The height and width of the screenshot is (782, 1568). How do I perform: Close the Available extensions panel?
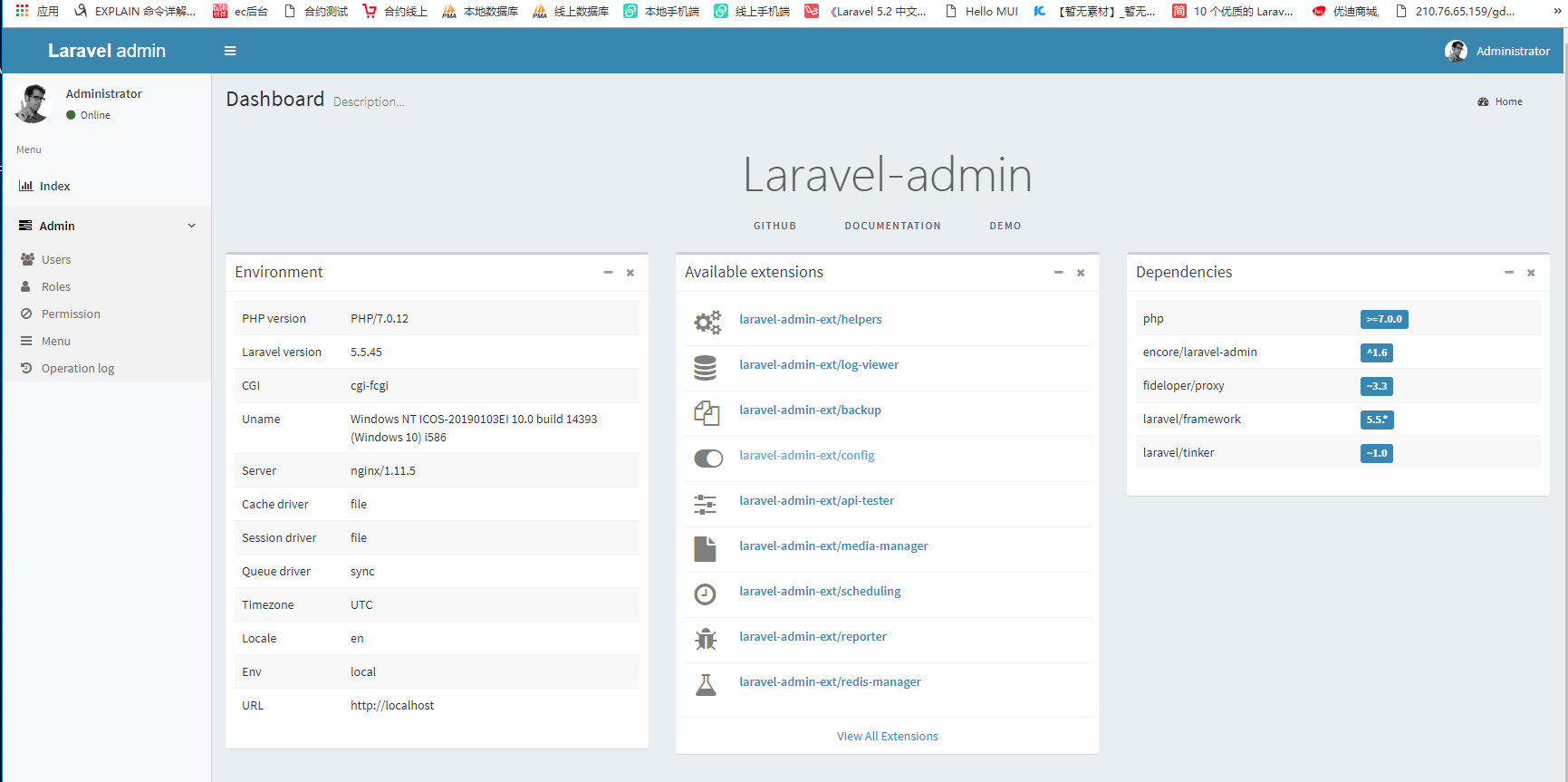click(1081, 273)
